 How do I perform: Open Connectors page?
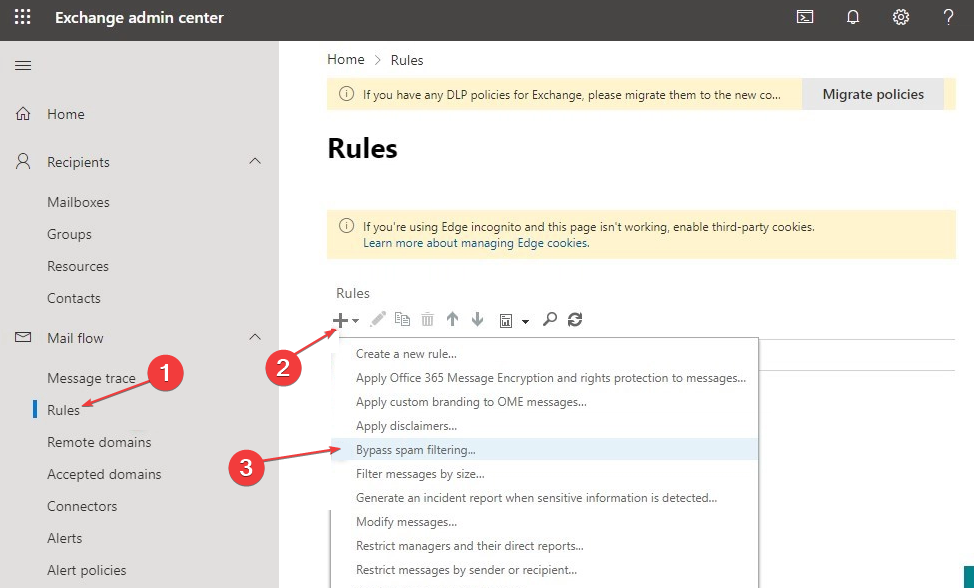click(x=82, y=507)
